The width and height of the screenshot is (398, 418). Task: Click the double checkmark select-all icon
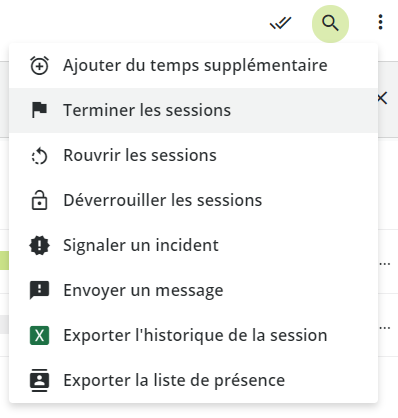tap(281, 23)
